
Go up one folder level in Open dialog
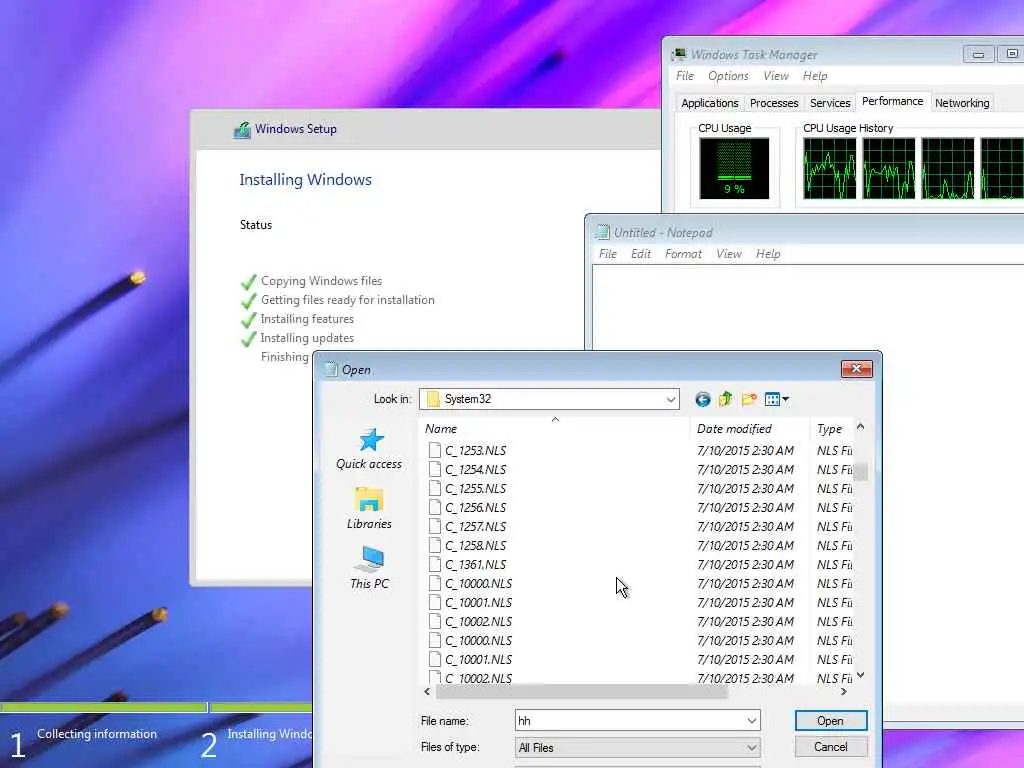[x=726, y=399]
